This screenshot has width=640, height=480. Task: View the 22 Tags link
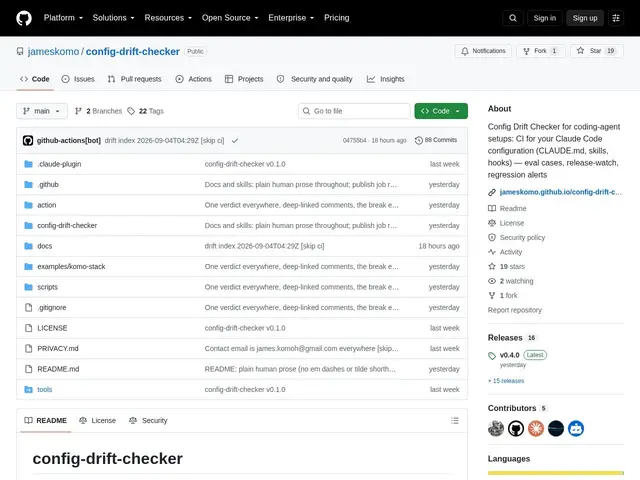pyautogui.click(x=145, y=111)
